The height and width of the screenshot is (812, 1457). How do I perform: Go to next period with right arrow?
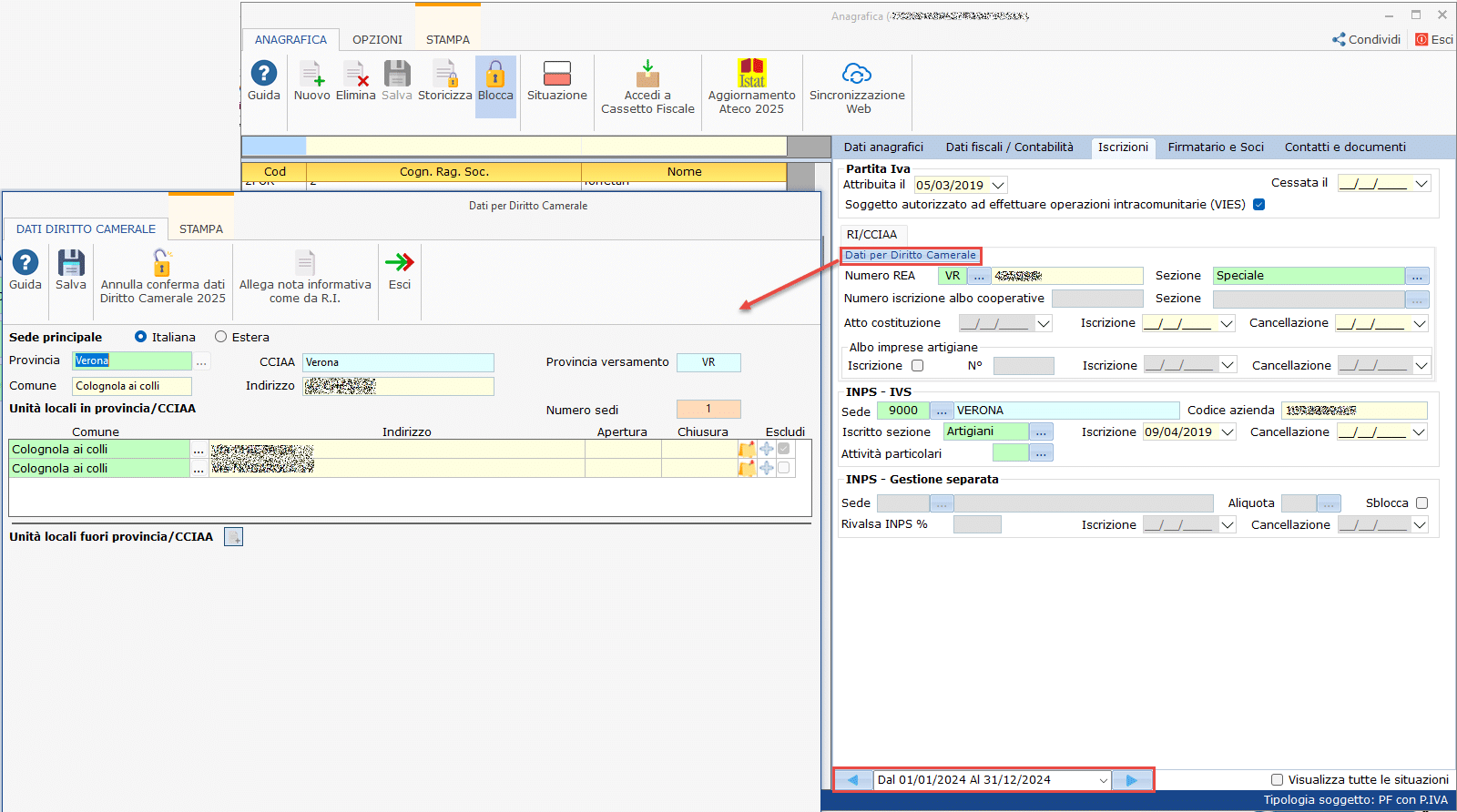(1132, 780)
